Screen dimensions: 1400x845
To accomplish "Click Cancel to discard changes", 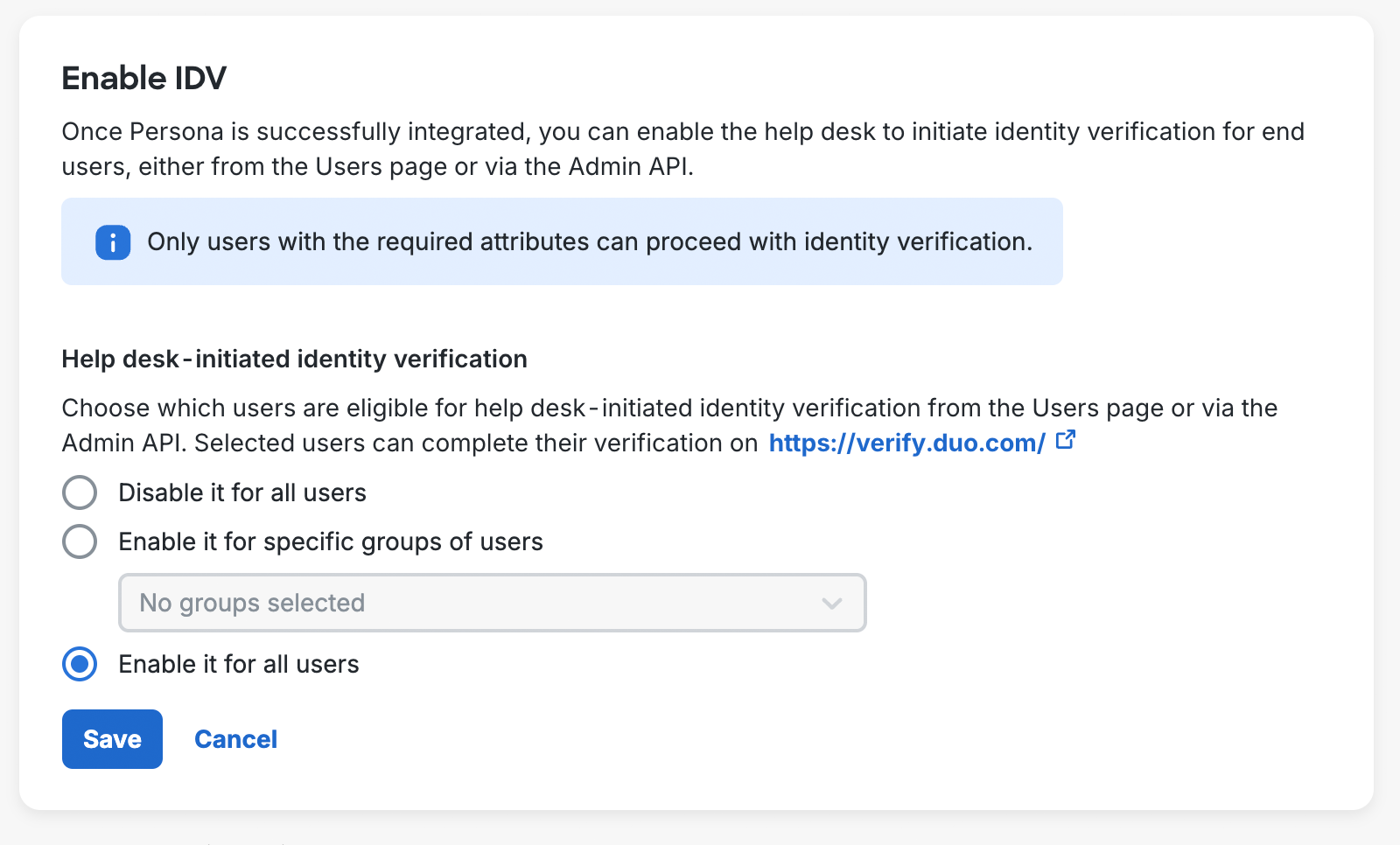I will (x=235, y=739).
